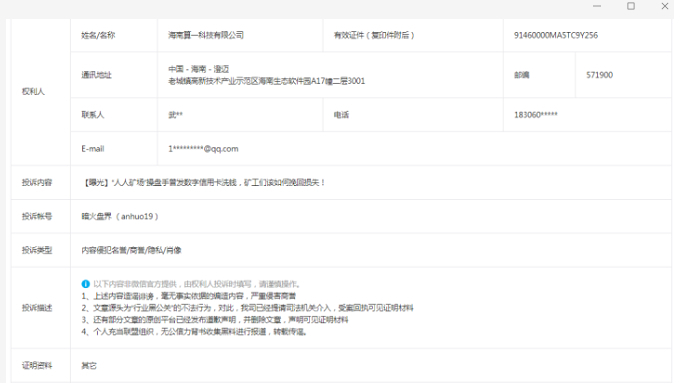Click the 投诉类型 label
674x383 pixels.
37,250
